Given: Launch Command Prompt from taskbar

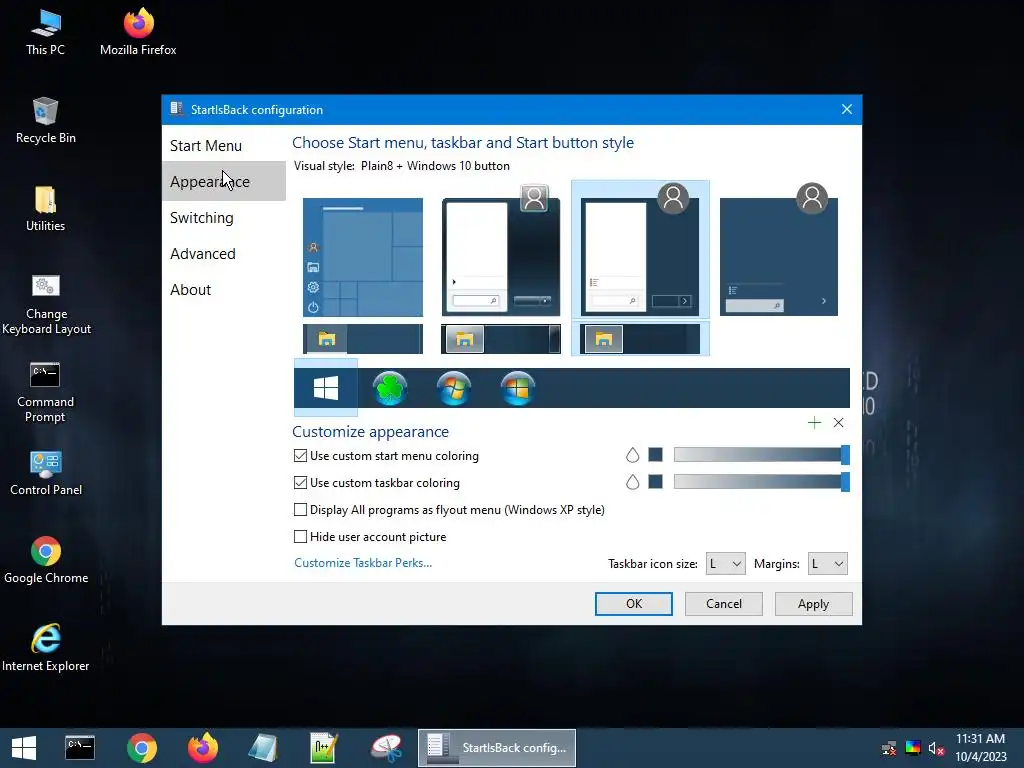Looking at the screenshot, I should click(80, 748).
